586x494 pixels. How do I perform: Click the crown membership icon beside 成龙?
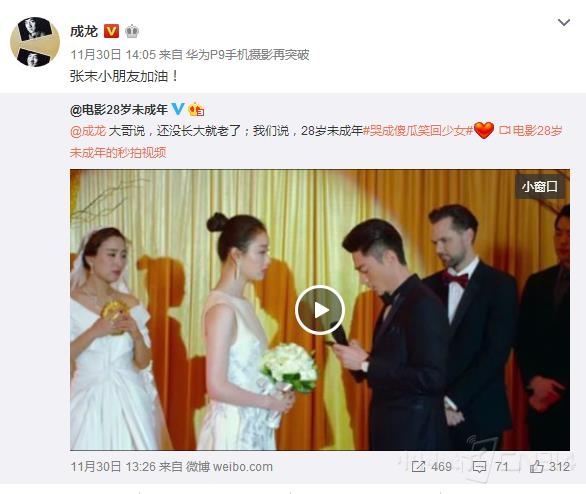click(132, 31)
